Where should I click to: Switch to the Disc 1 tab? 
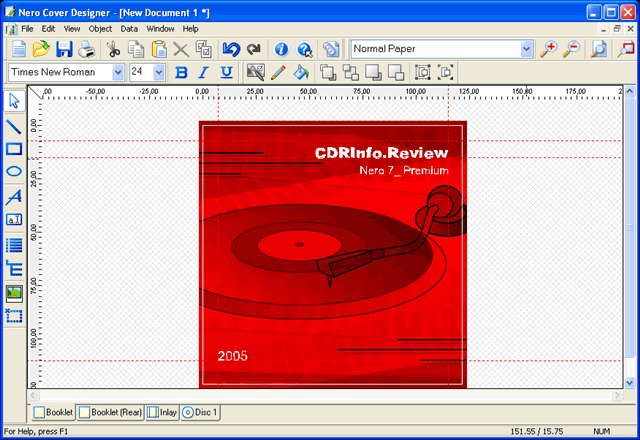[200, 412]
